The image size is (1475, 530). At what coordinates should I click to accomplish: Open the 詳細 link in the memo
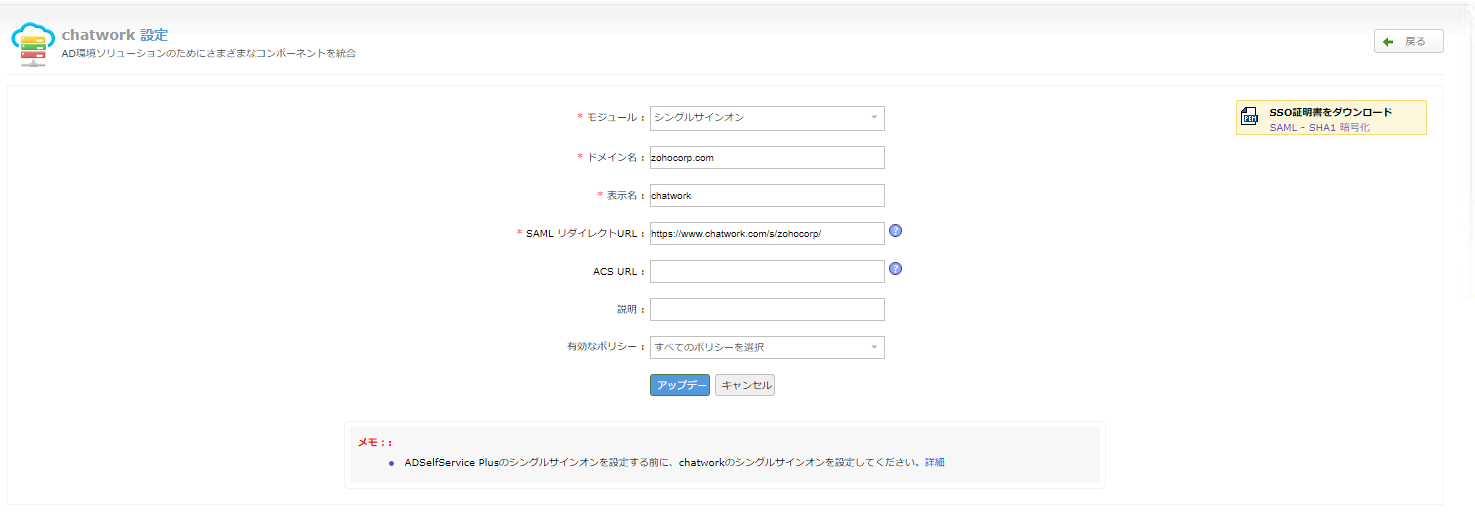934,462
